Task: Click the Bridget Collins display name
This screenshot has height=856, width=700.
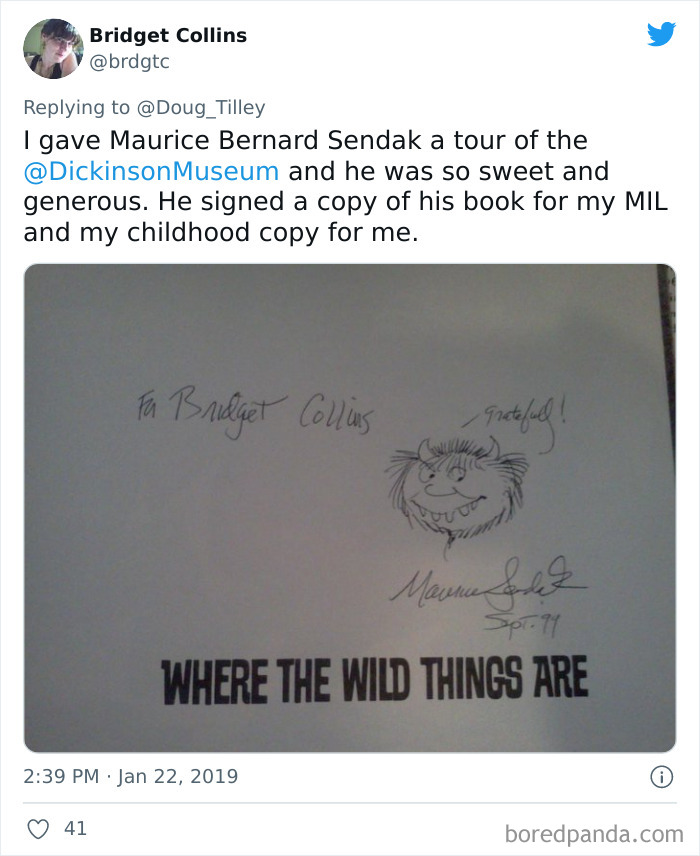Action: pyautogui.click(x=167, y=34)
